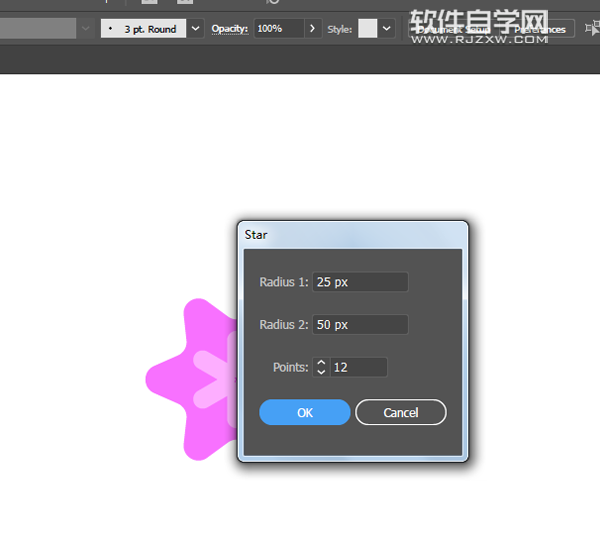Click the Style swatch
Image resolution: width=600 pixels, height=544 pixels.
(367, 29)
